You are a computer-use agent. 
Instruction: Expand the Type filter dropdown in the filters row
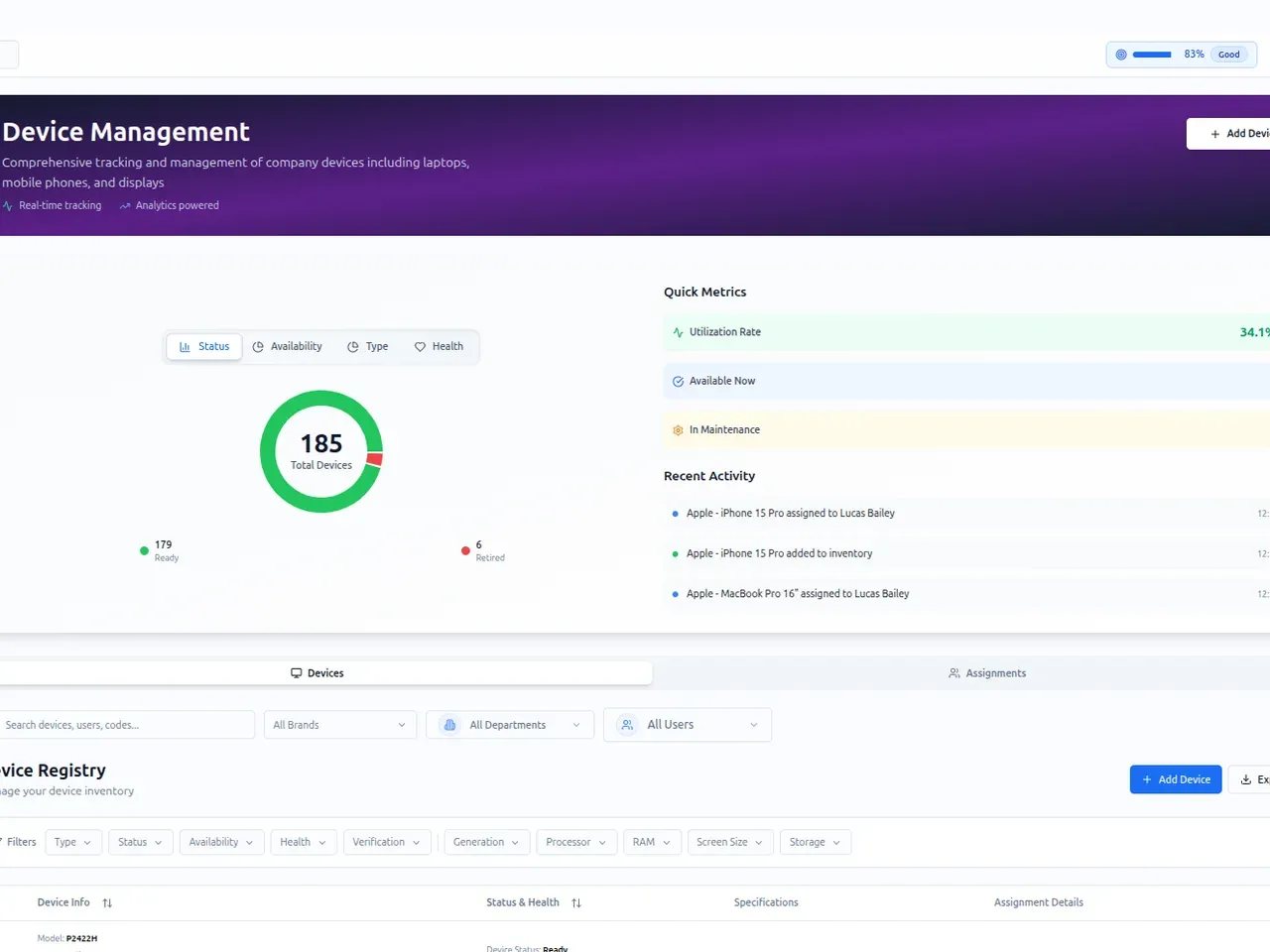(x=72, y=843)
